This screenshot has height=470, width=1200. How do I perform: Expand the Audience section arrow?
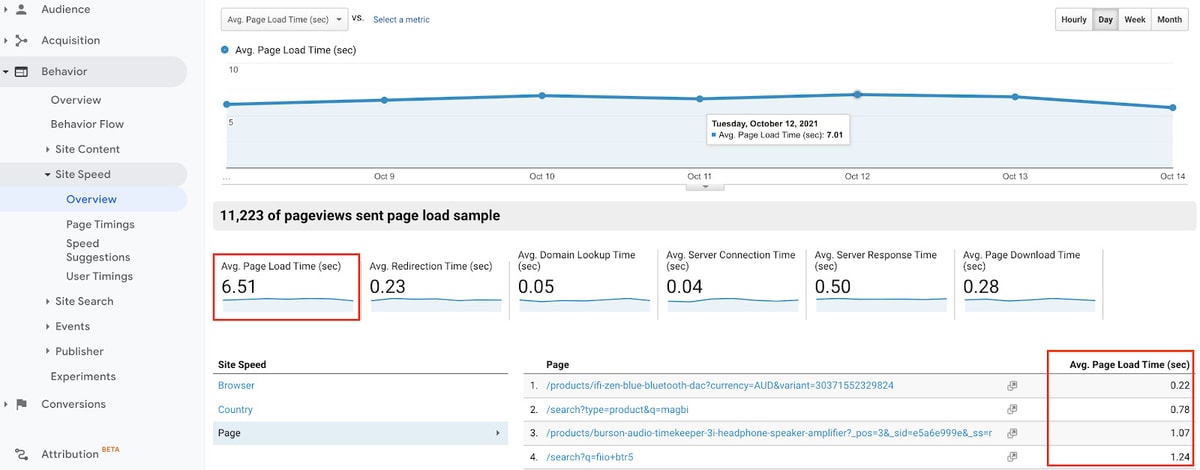tap(6, 9)
